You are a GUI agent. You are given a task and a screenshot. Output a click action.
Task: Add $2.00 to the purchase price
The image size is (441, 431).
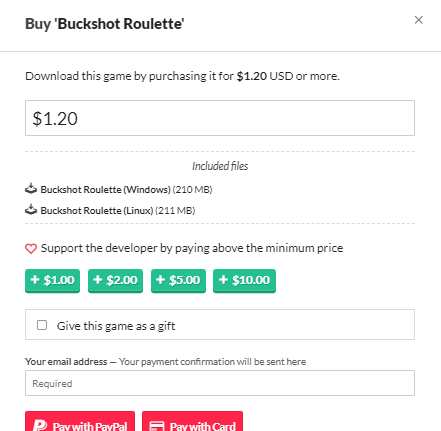[115, 281]
